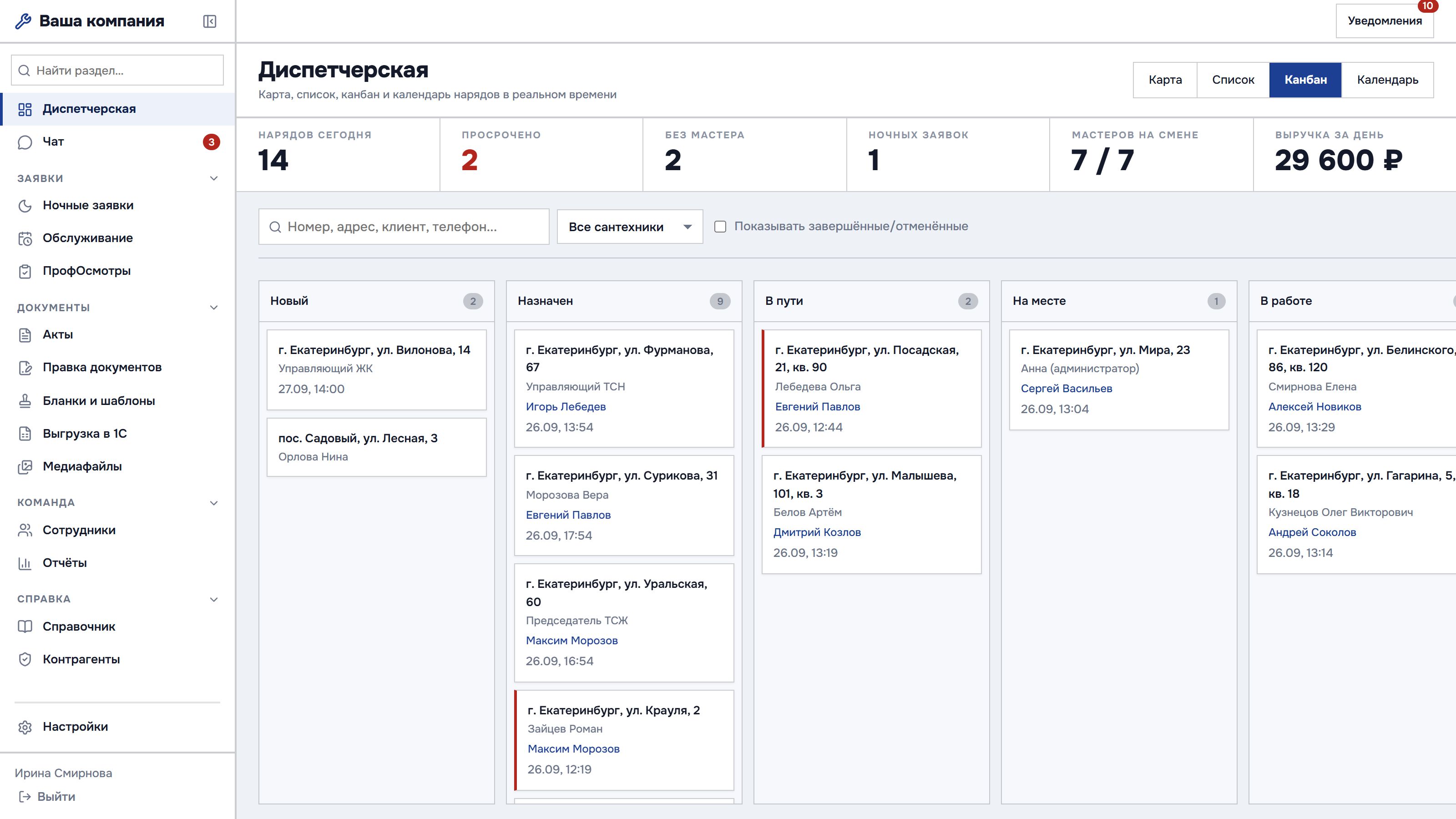This screenshot has height=819, width=1456.
Task: Click the В пути column header
Action: (x=871, y=301)
